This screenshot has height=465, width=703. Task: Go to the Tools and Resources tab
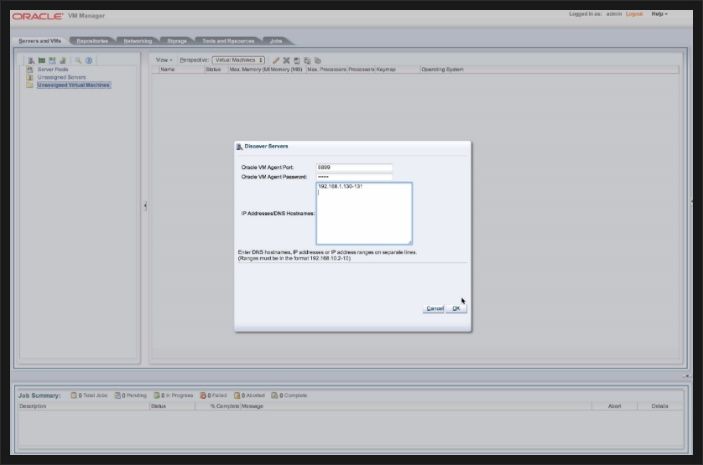[x=228, y=41]
